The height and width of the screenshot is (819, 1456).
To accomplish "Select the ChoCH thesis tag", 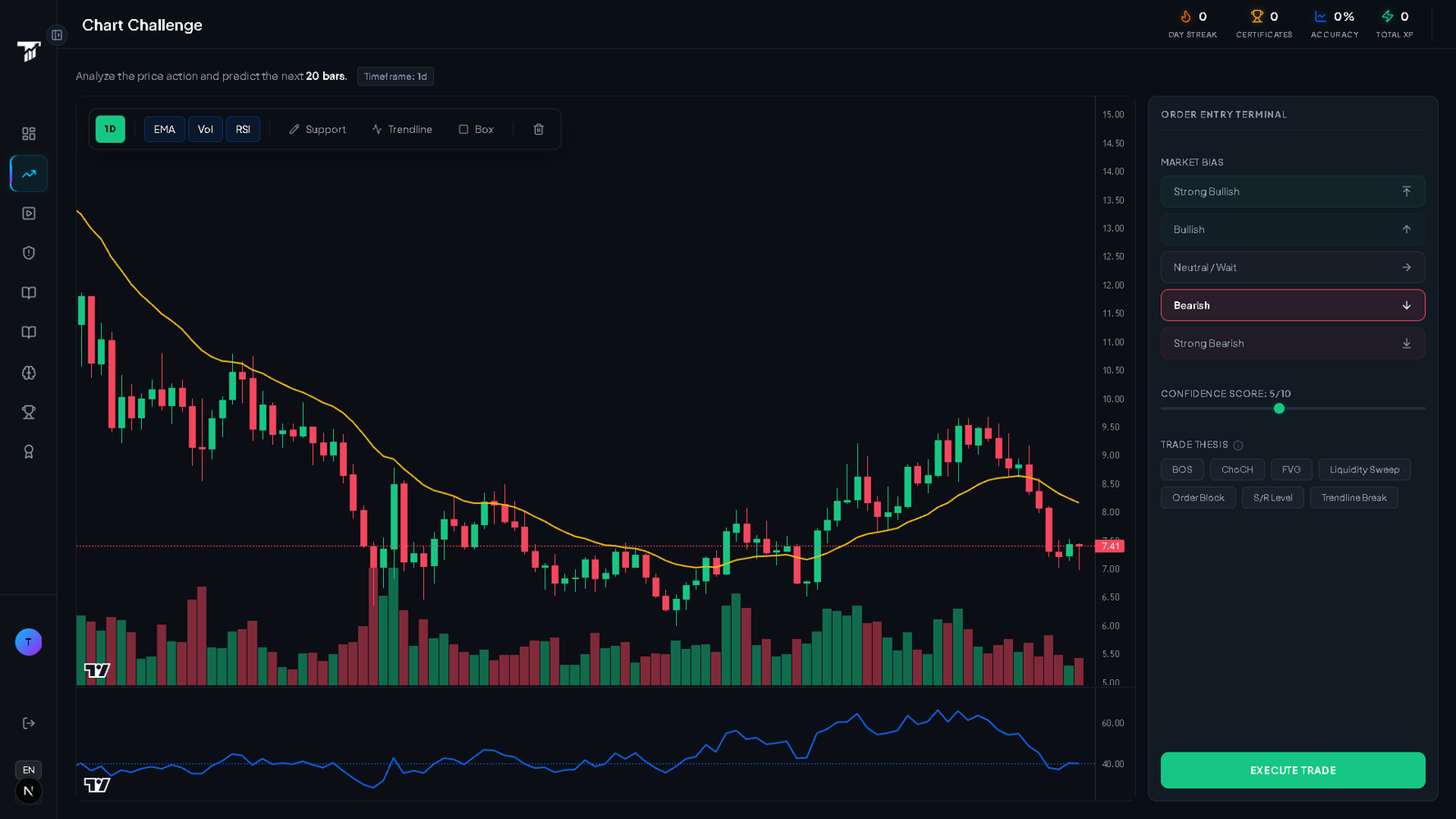I will [x=1237, y=470].
